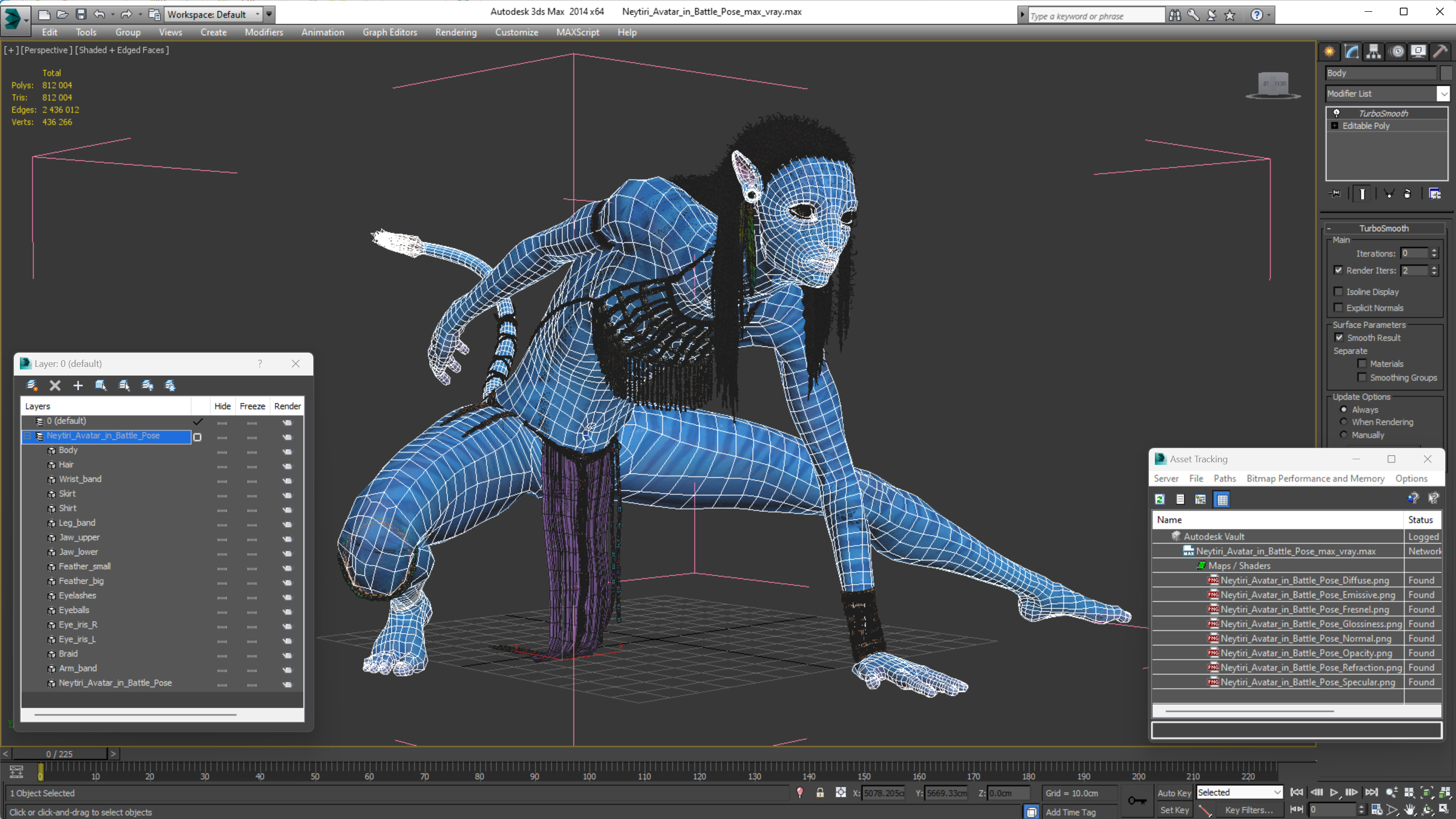Open the MAXScript menu

tap(577, 32)
